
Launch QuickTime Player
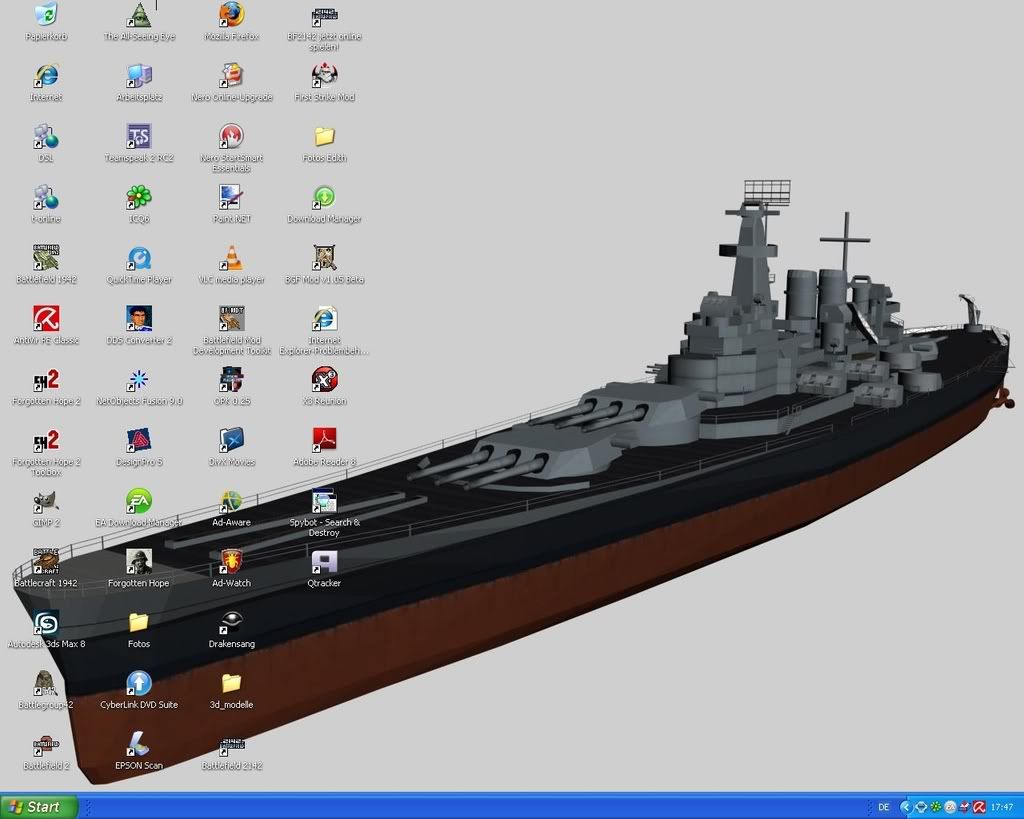coord(138,259)
